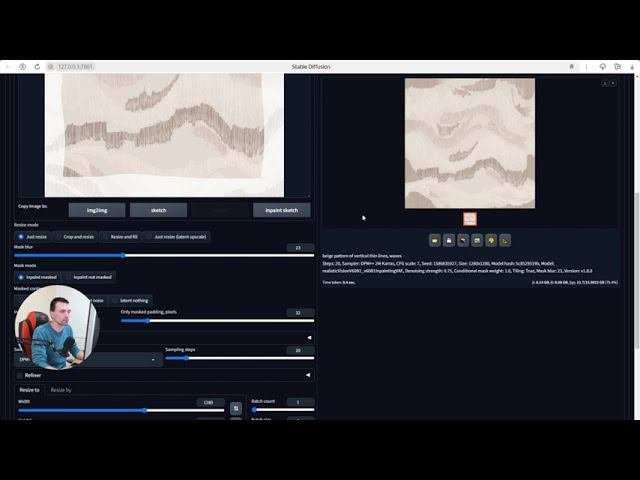Open the sampling method dropdown
Screen dimensions: 640x480
(x=88, y=360)
